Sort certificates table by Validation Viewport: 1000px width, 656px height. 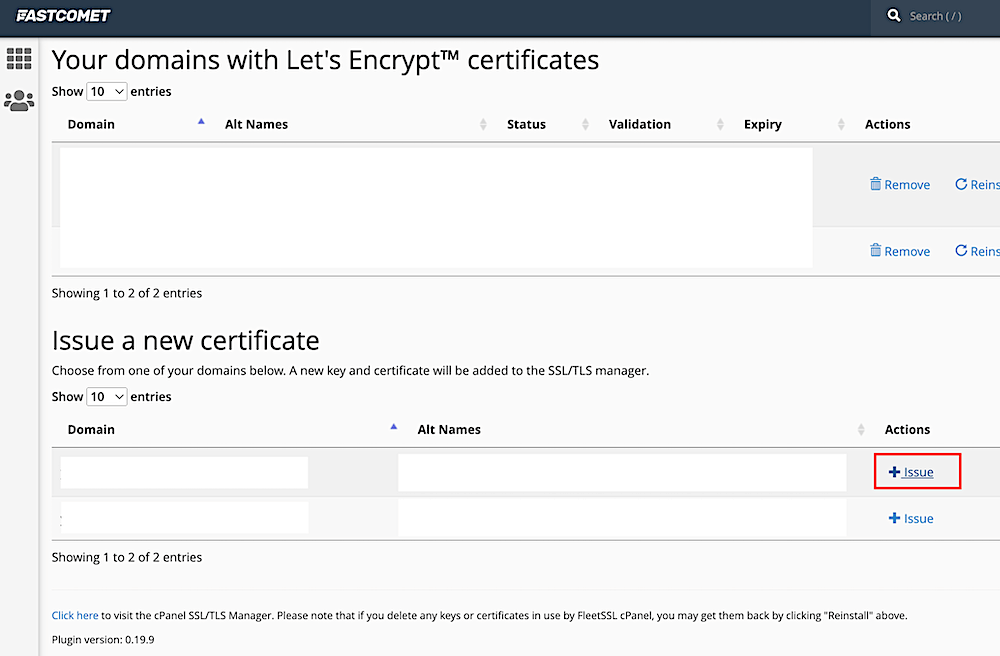(x=640, y=124)
